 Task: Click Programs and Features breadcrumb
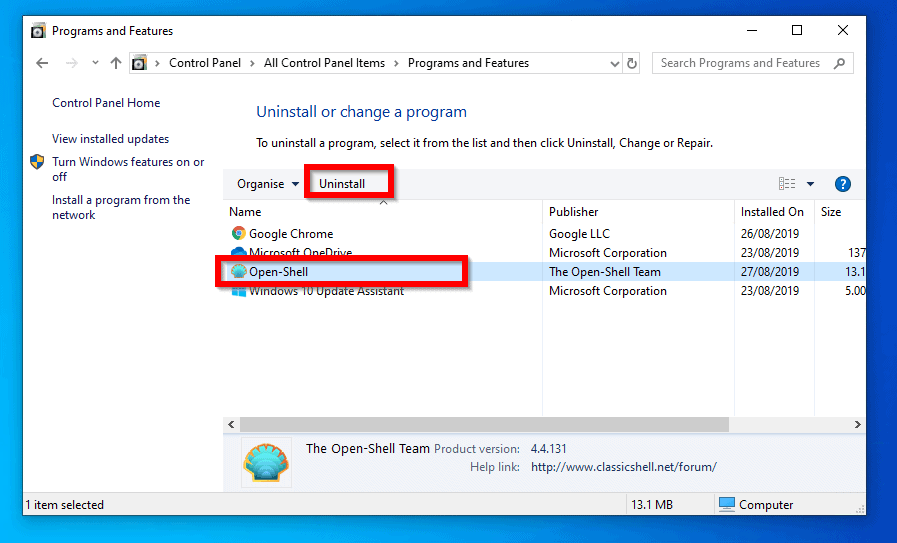pyautogui.click(x=469, y=63)
